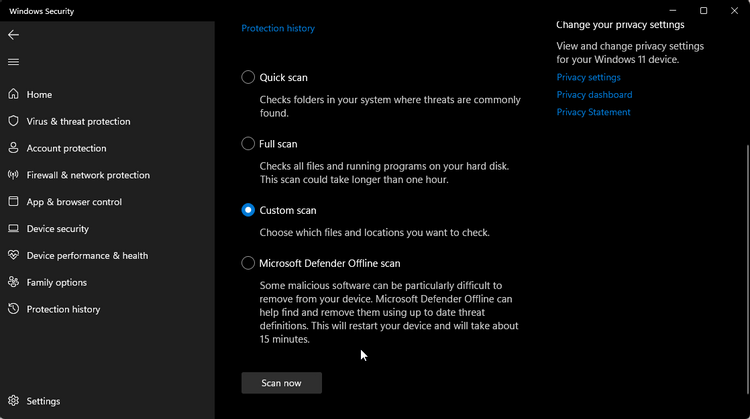Click the Device security laptop icon
This screenshot has height=419, width=750.
13,228
